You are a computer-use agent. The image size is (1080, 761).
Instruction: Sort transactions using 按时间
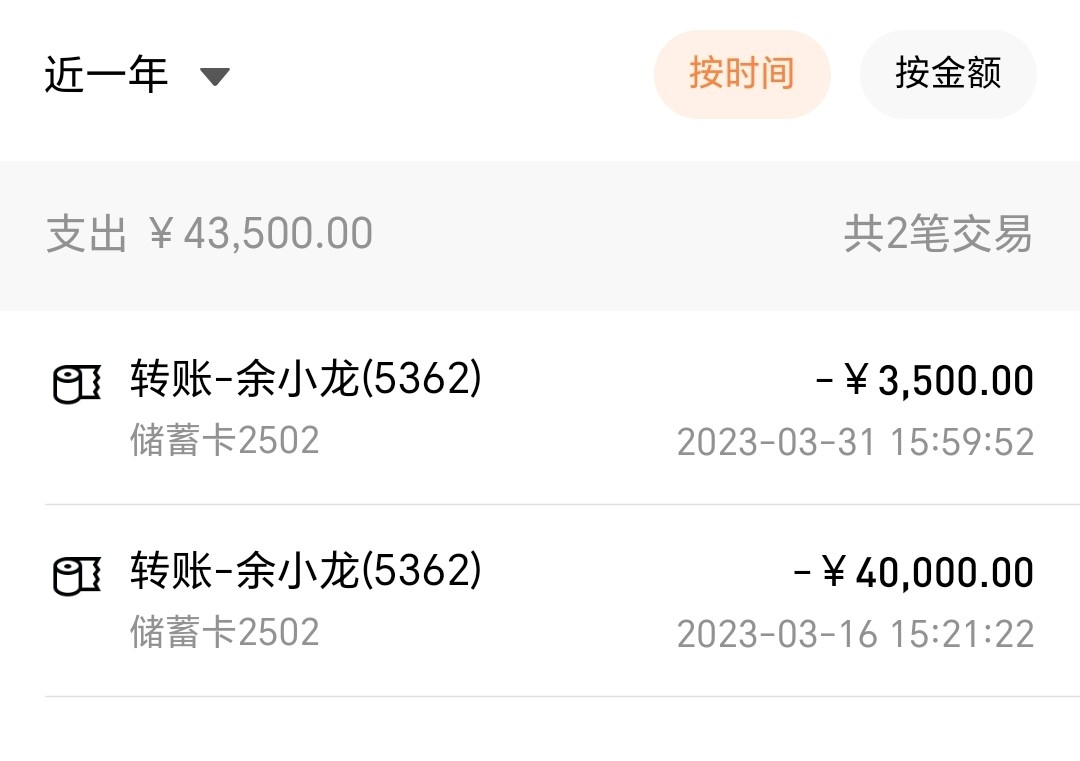(x=741, y=74)
